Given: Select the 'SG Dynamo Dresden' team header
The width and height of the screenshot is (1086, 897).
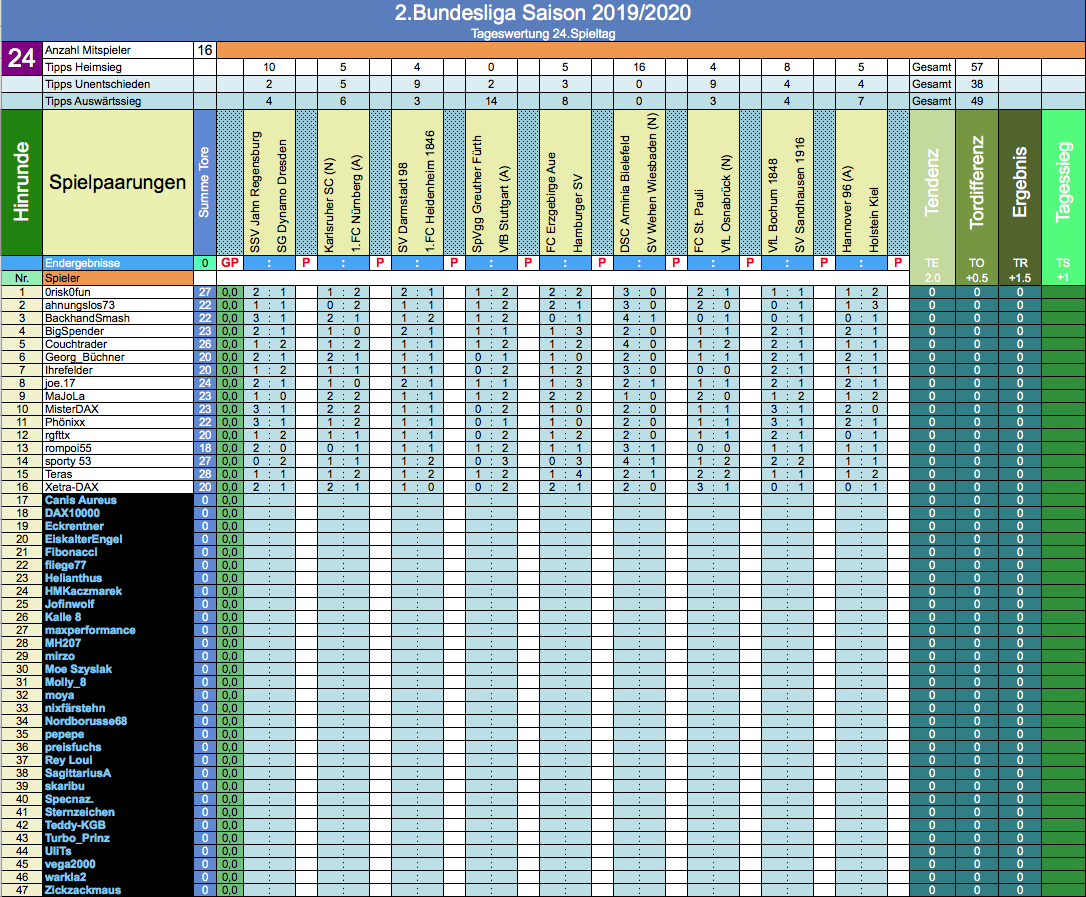Looking at the screenshot, I should (x=282, y=196).
